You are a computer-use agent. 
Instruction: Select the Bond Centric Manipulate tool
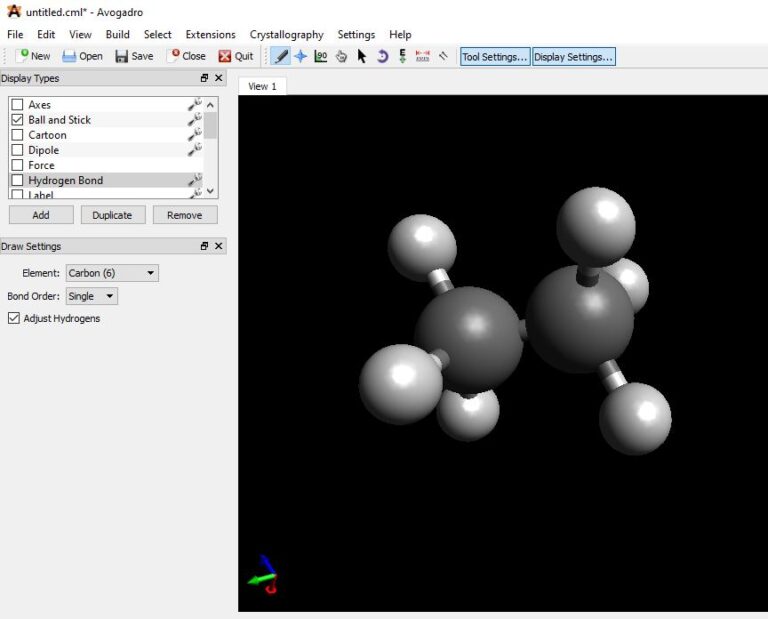(321, 57)
